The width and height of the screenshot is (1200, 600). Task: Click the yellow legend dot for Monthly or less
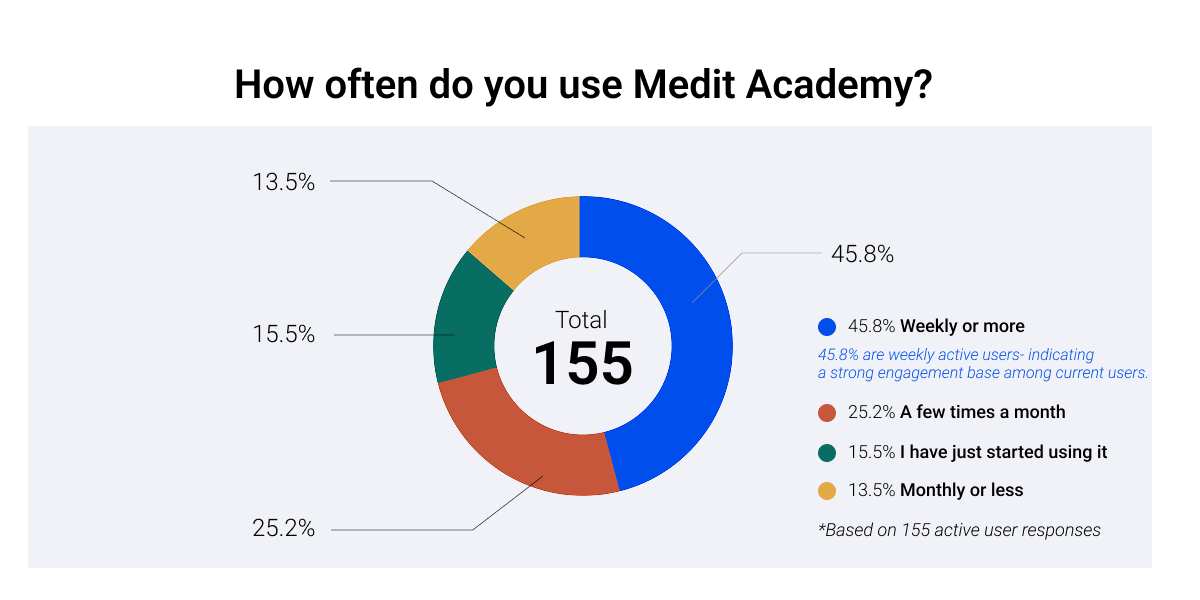(826, 490)
